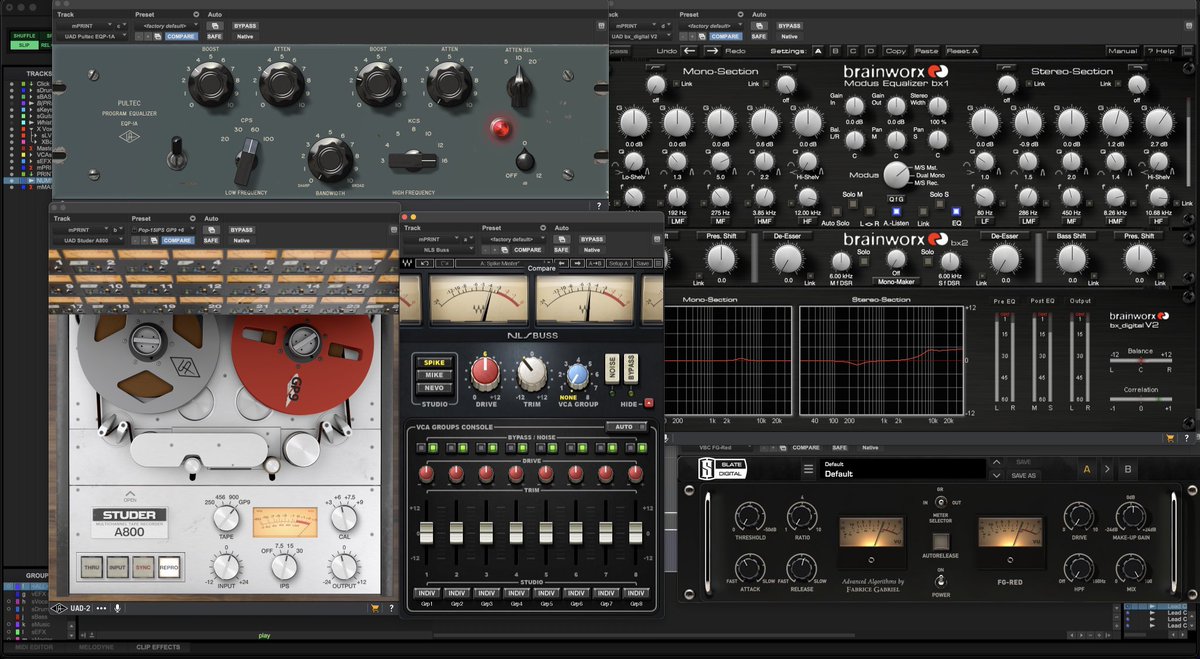The width and height of the screenshot is (1200, 659).
Task: Click the INDIV button for Grp1
Action: [426, 593]
